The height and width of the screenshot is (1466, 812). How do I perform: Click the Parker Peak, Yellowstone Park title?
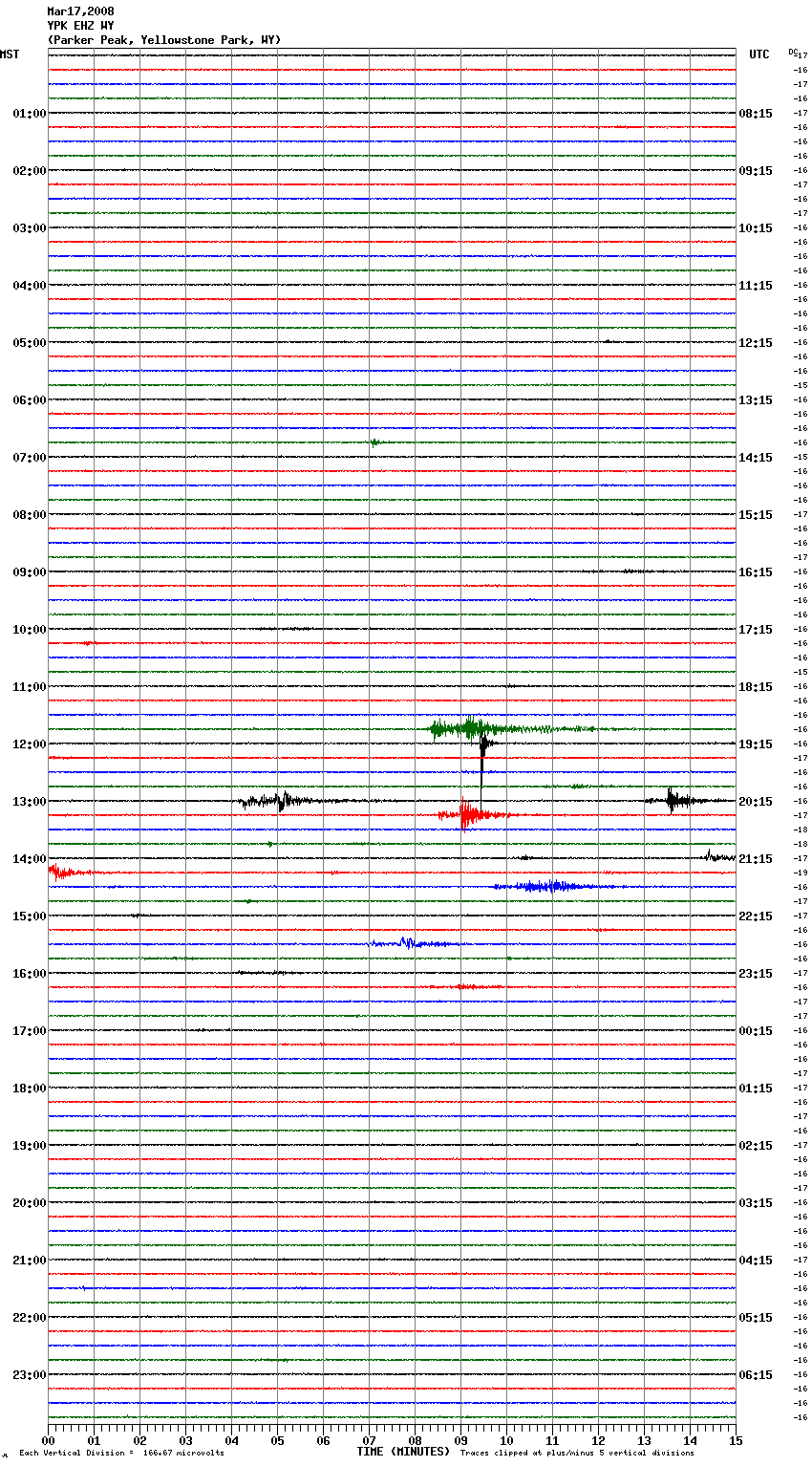pos(164,40)
